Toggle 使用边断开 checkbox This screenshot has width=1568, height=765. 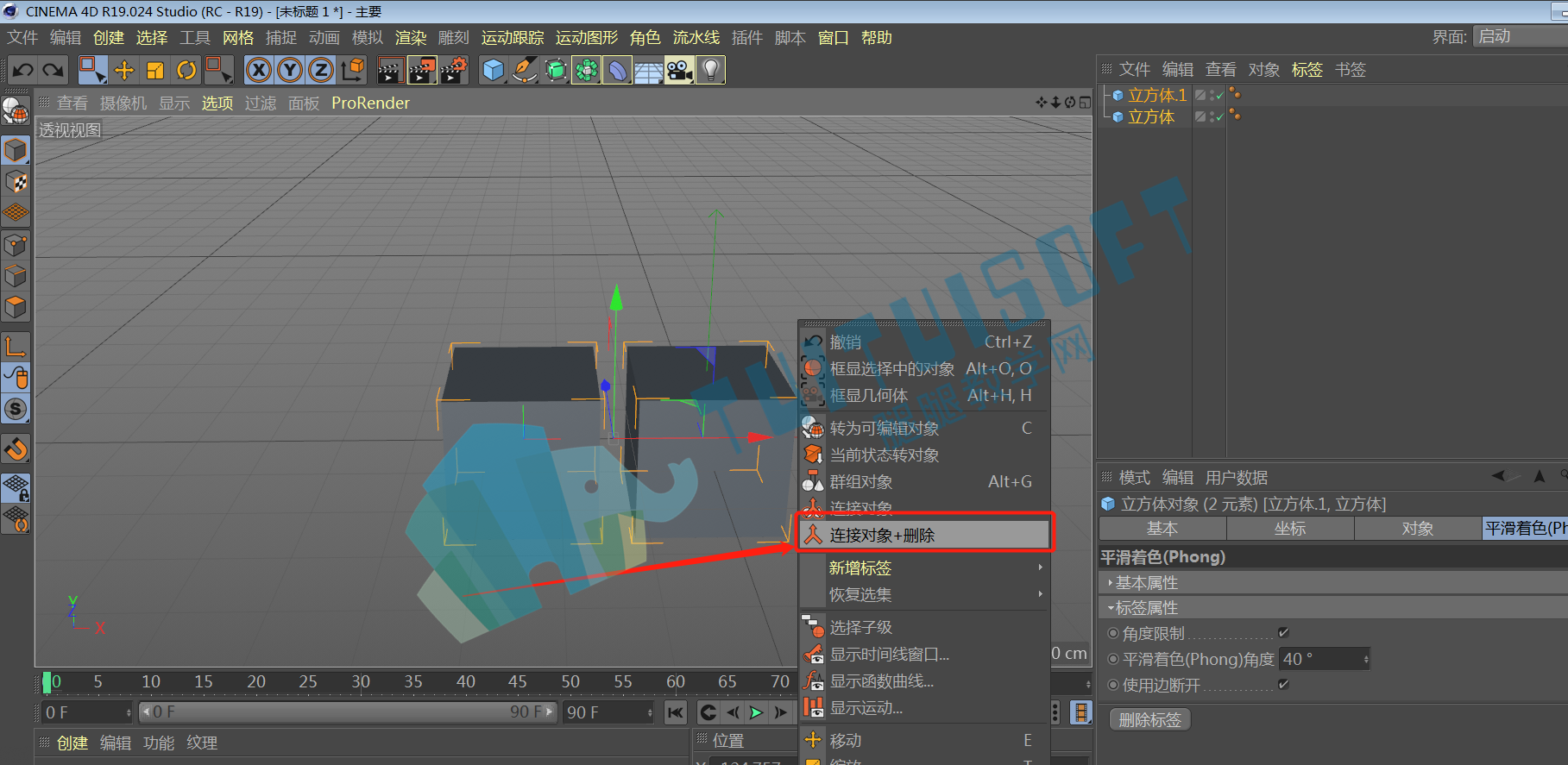[x=1283, y=685]
